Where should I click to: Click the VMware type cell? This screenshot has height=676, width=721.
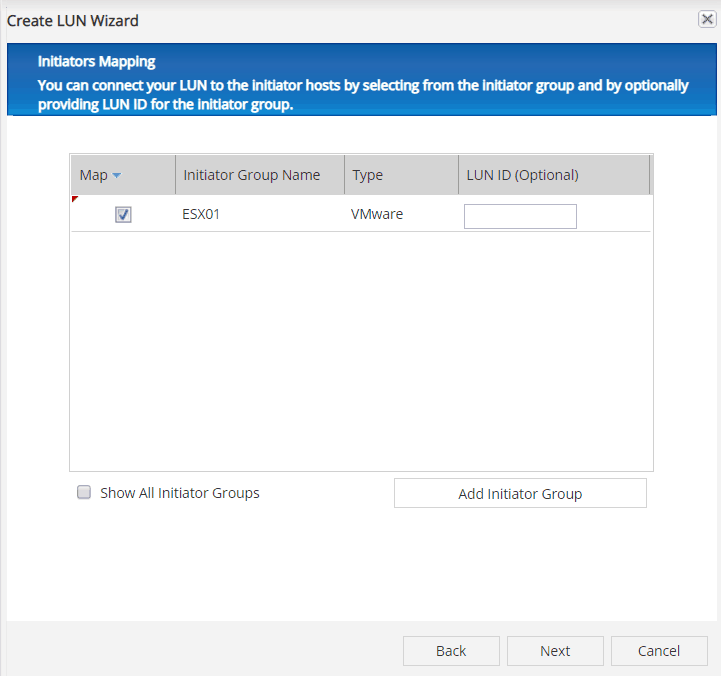coord(377,214)
